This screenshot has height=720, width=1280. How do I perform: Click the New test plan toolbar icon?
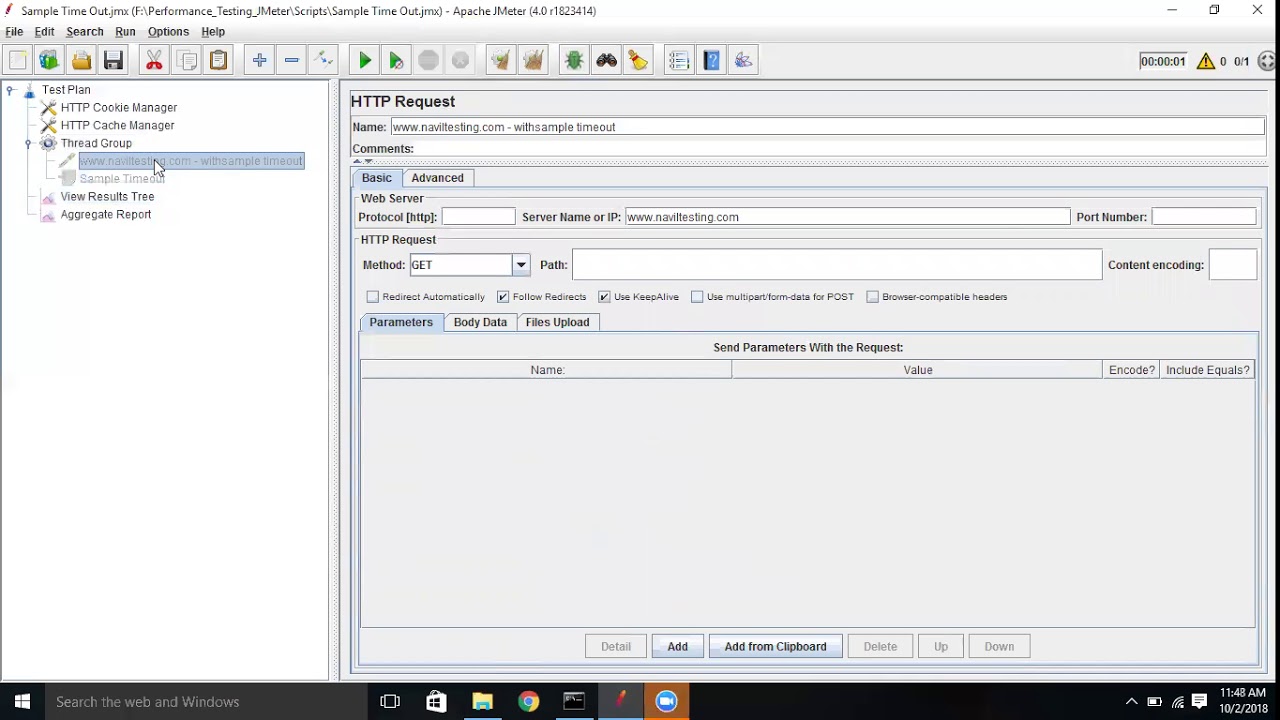[x=18, y=61]
